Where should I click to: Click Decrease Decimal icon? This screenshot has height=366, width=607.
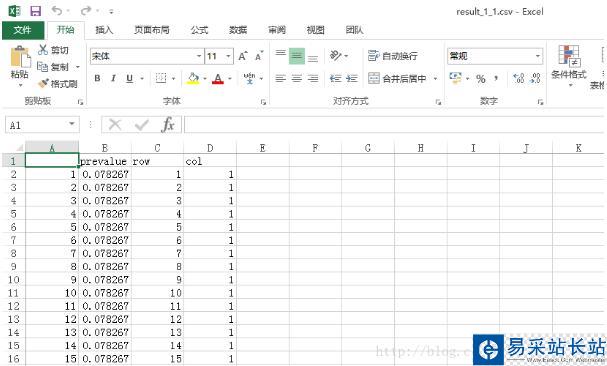click(x=535, y=79)
